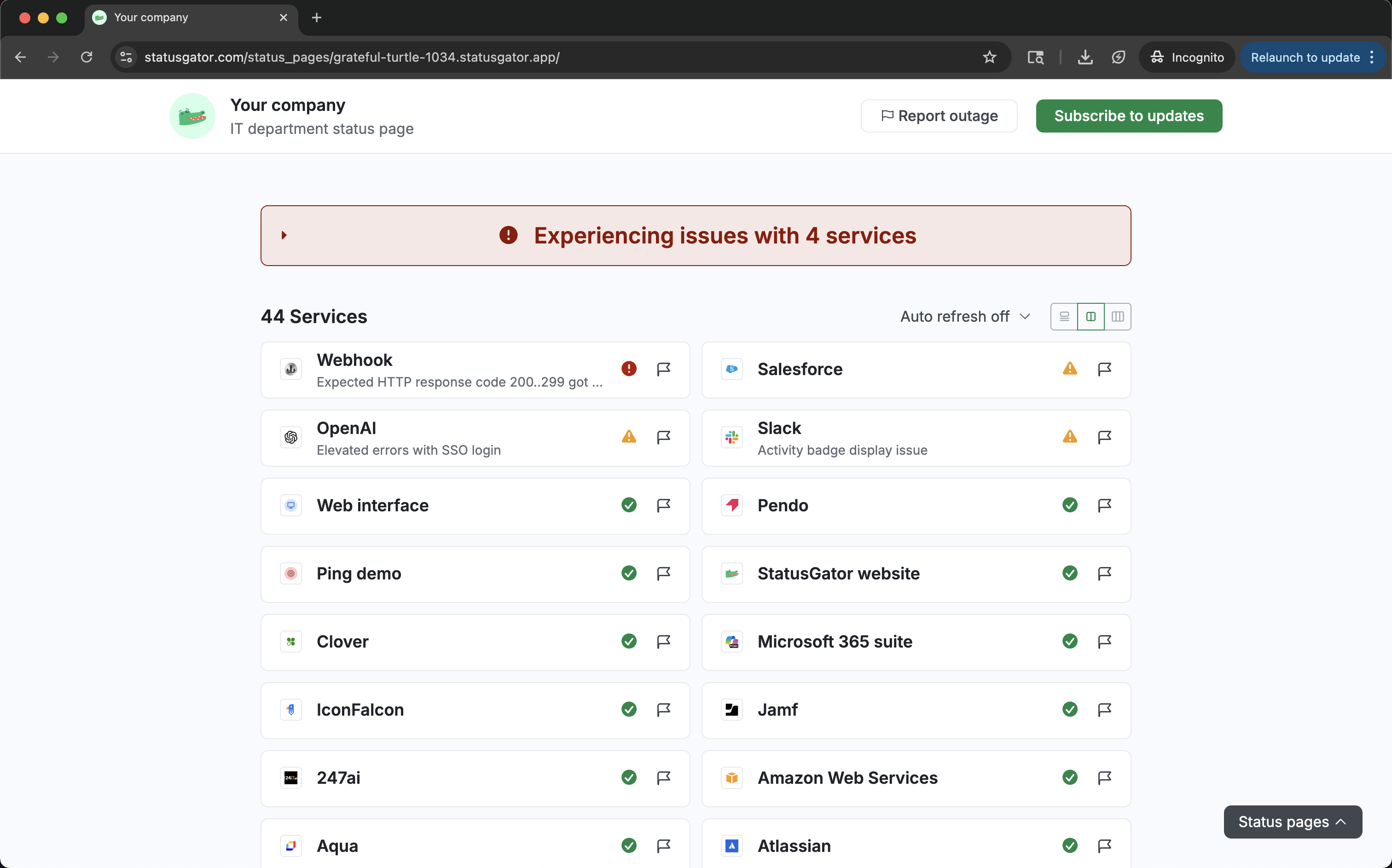Click the Report outage button
This screenshot has height=868, width=1392.
pos(939,116)
